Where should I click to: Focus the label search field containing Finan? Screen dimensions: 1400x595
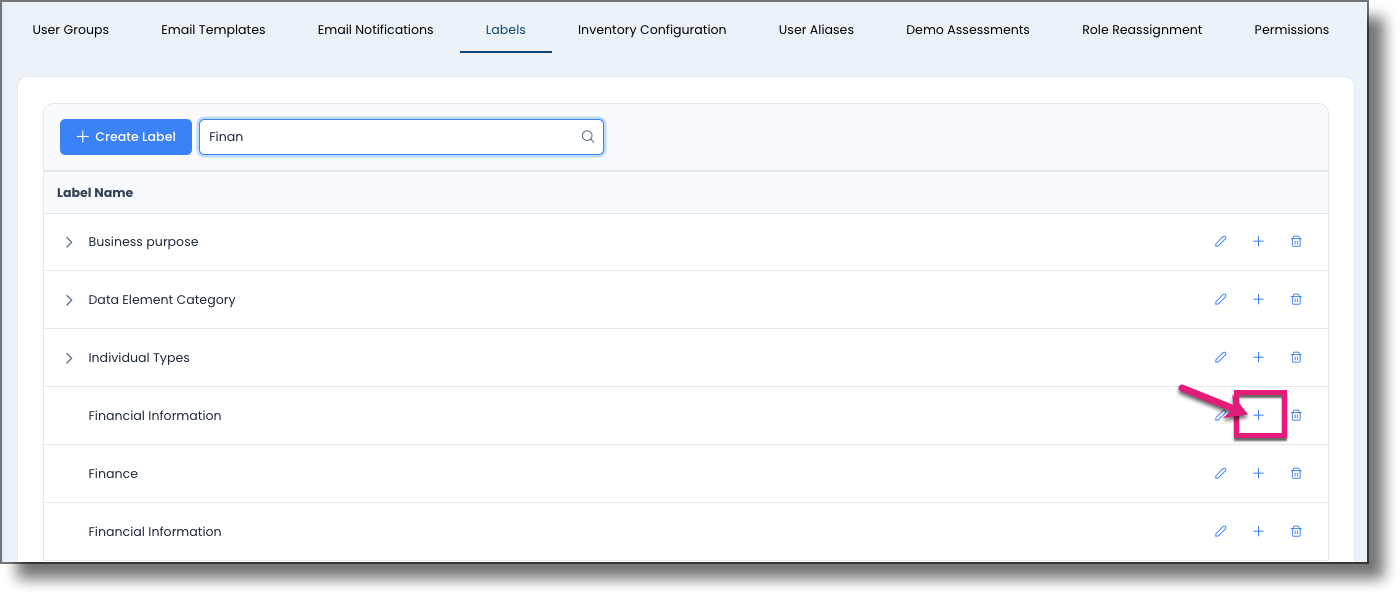[x=401, y=137]
